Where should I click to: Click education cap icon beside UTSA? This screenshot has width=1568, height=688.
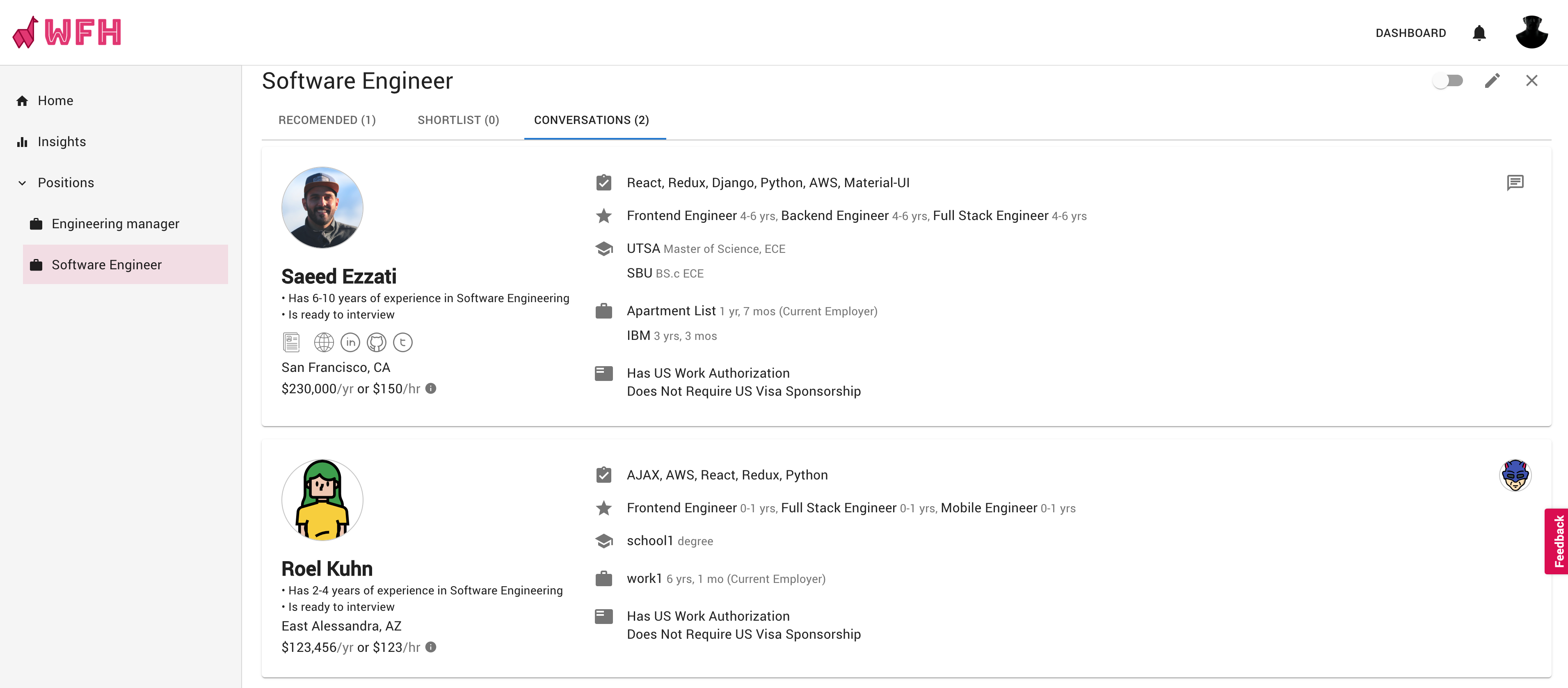click(x=603, y=248)
